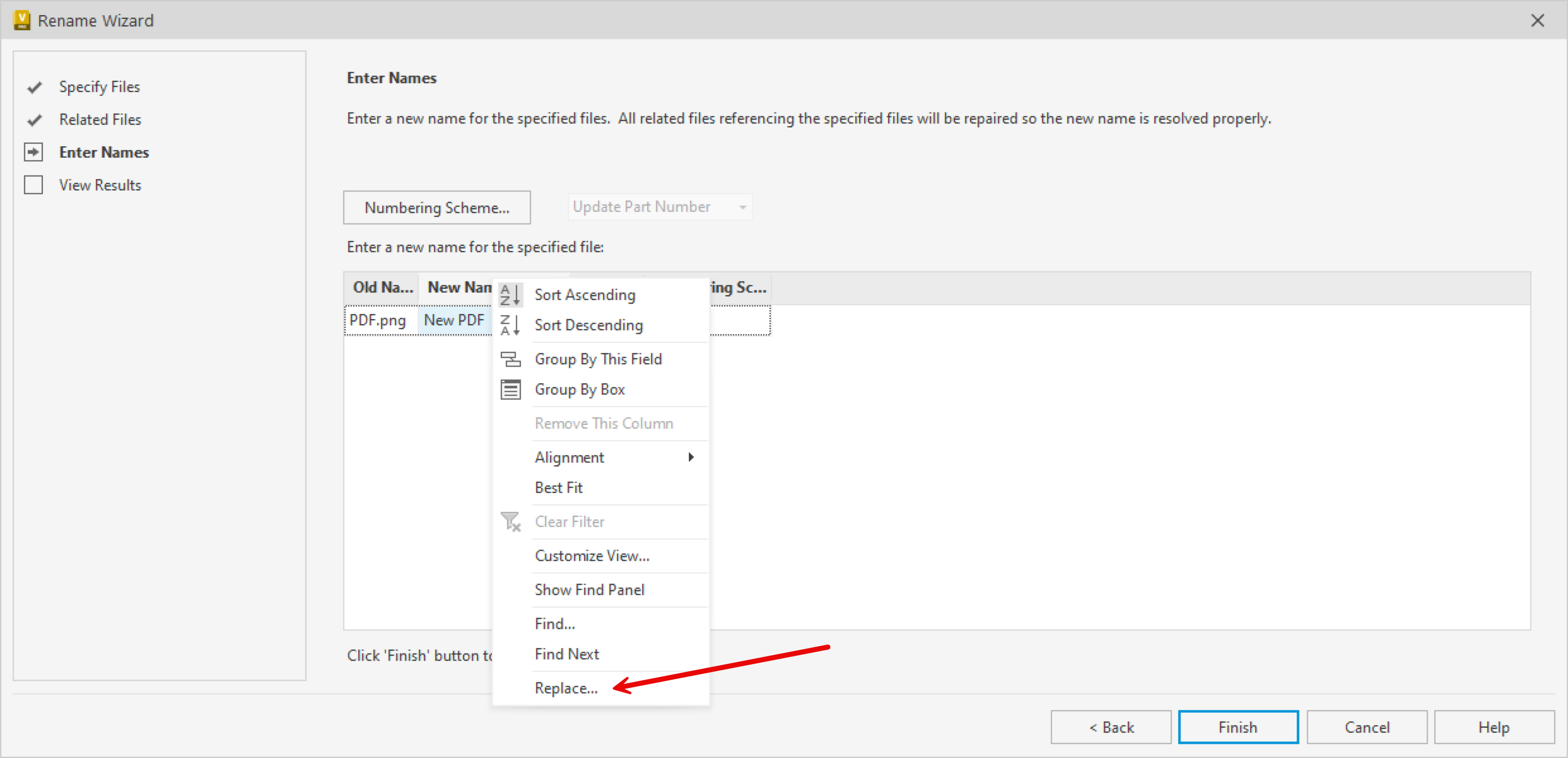Click the Sort Ascending AZ icon

click(x=511, y=295)
